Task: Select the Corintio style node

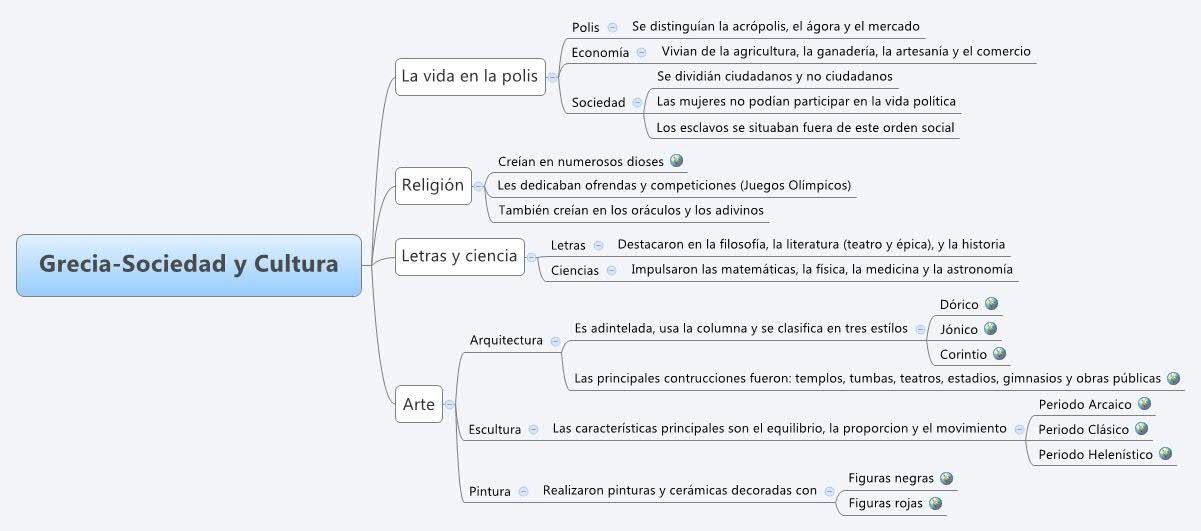Action: click(x=964, y=355)
